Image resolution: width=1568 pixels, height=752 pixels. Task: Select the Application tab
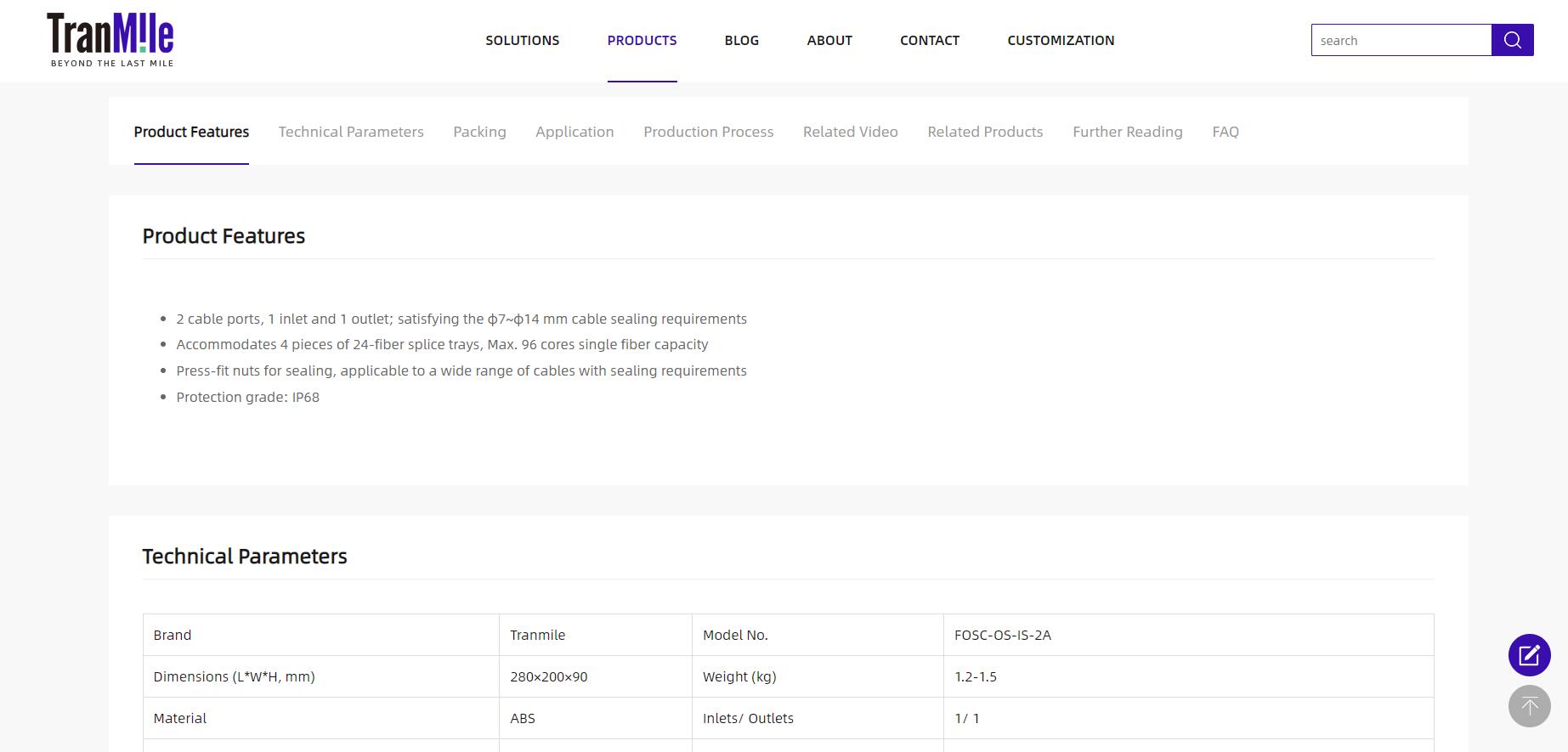pyautogui.click(x=574, y=132)
